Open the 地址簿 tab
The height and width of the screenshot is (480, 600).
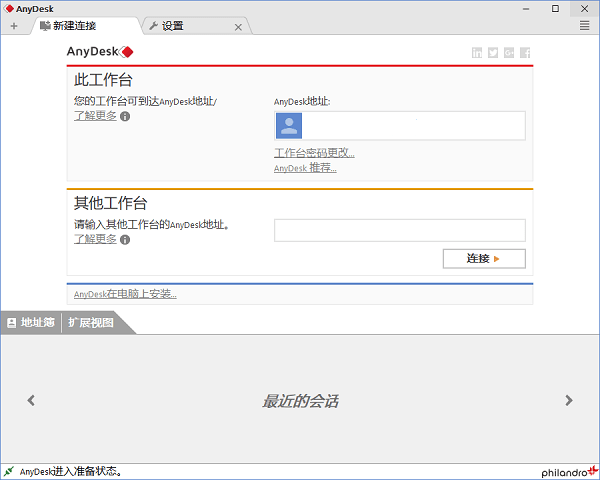tap(31, 323)
